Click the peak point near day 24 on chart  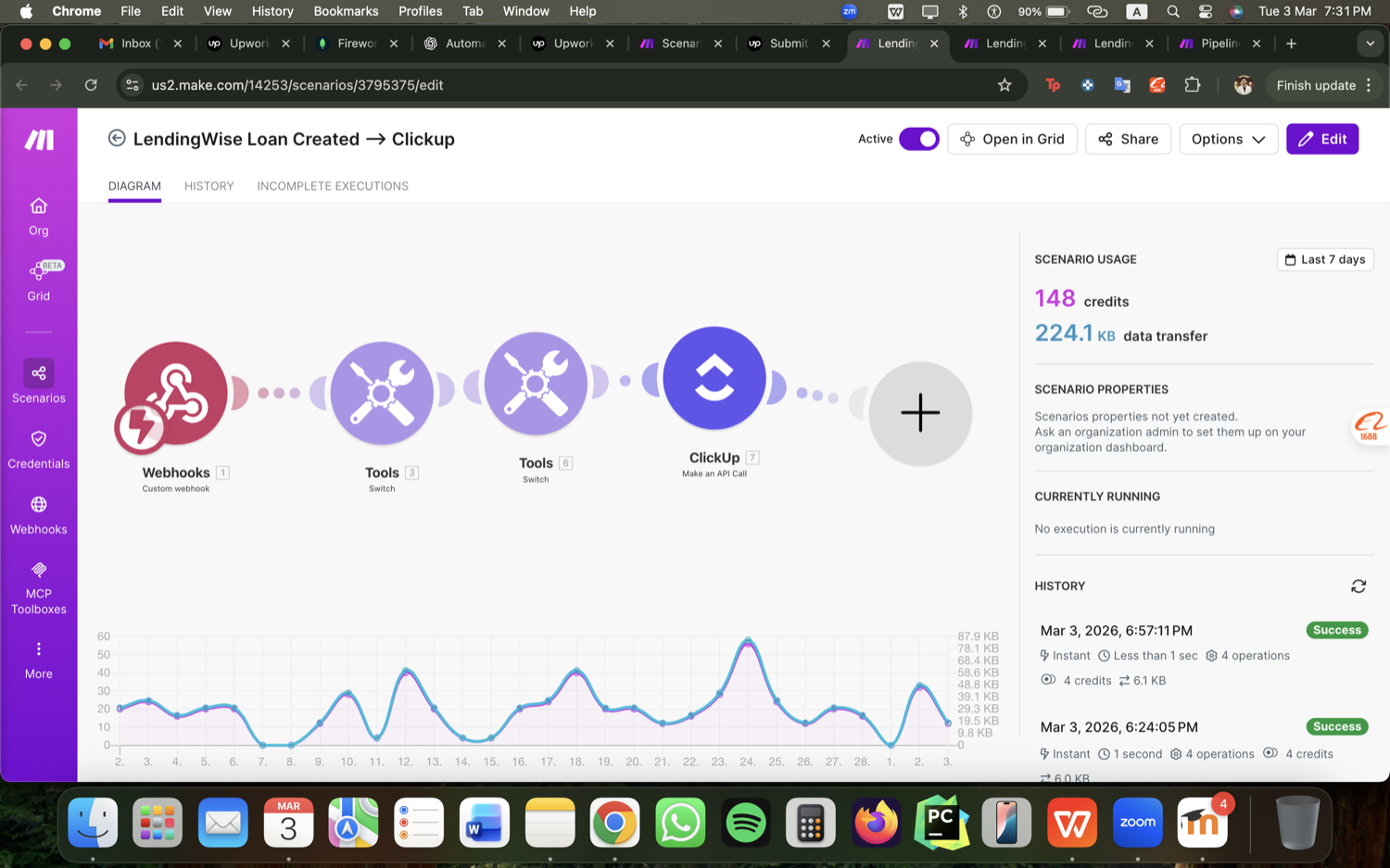(x=748, y=640)
